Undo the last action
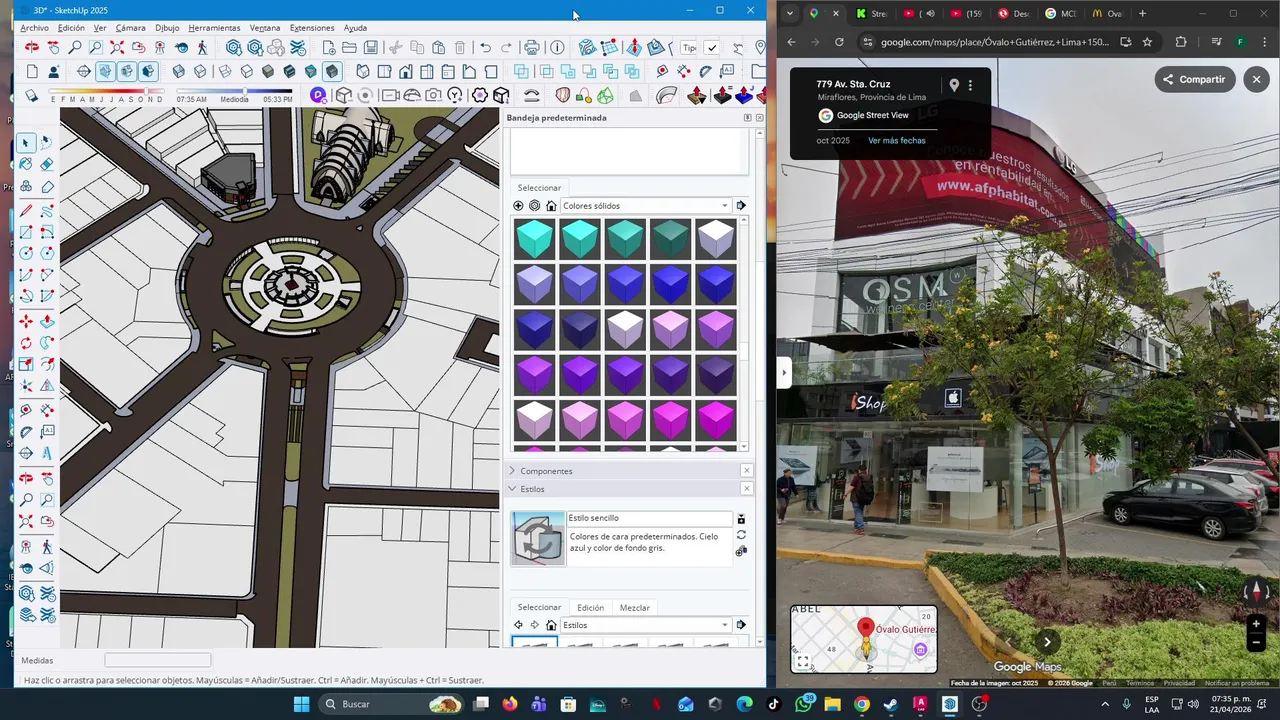The image size is (1280, 720). (485, 47)
